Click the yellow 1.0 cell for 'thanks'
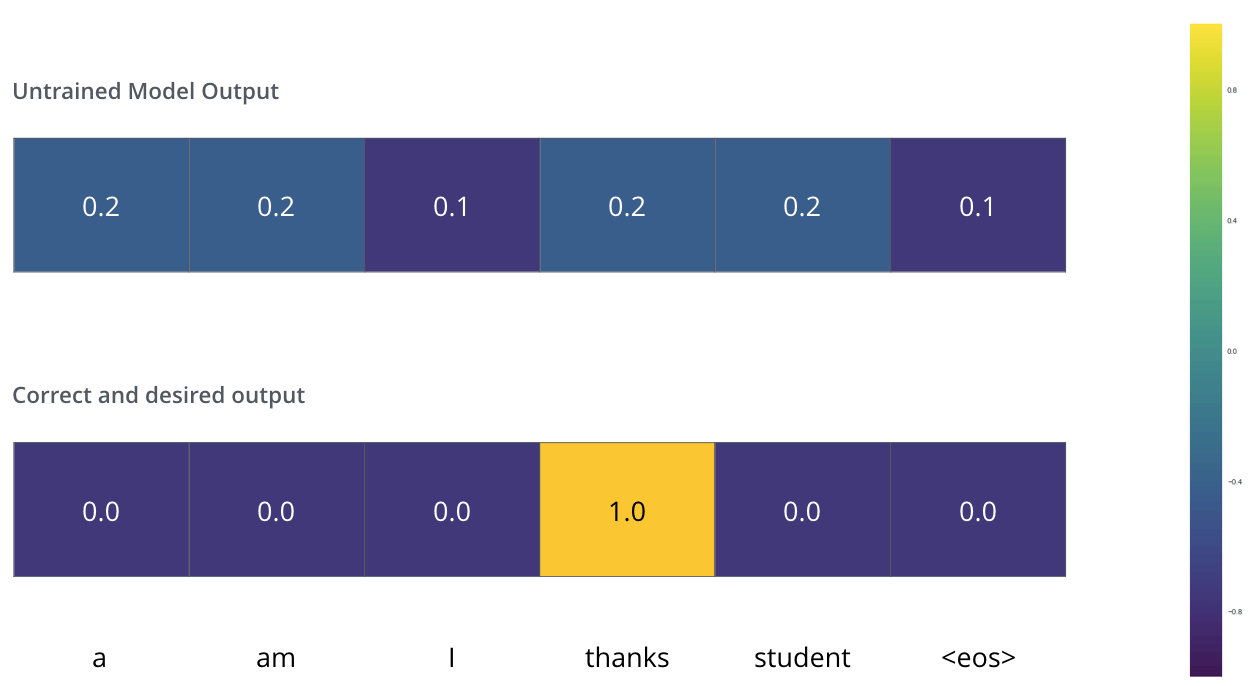The image size is (1258, 686). point(627,509)
